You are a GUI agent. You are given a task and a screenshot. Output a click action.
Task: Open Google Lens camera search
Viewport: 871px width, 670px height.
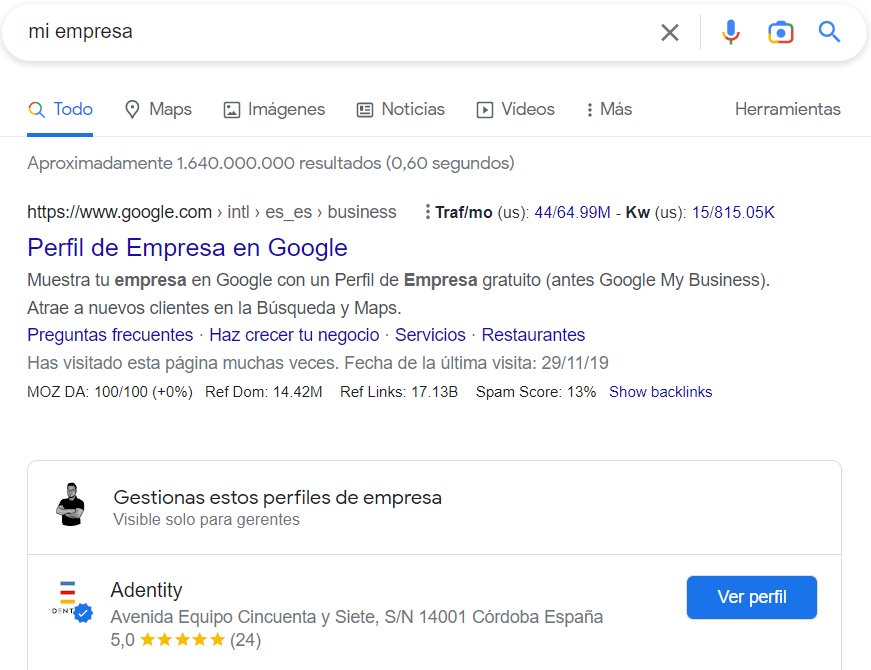781,31
